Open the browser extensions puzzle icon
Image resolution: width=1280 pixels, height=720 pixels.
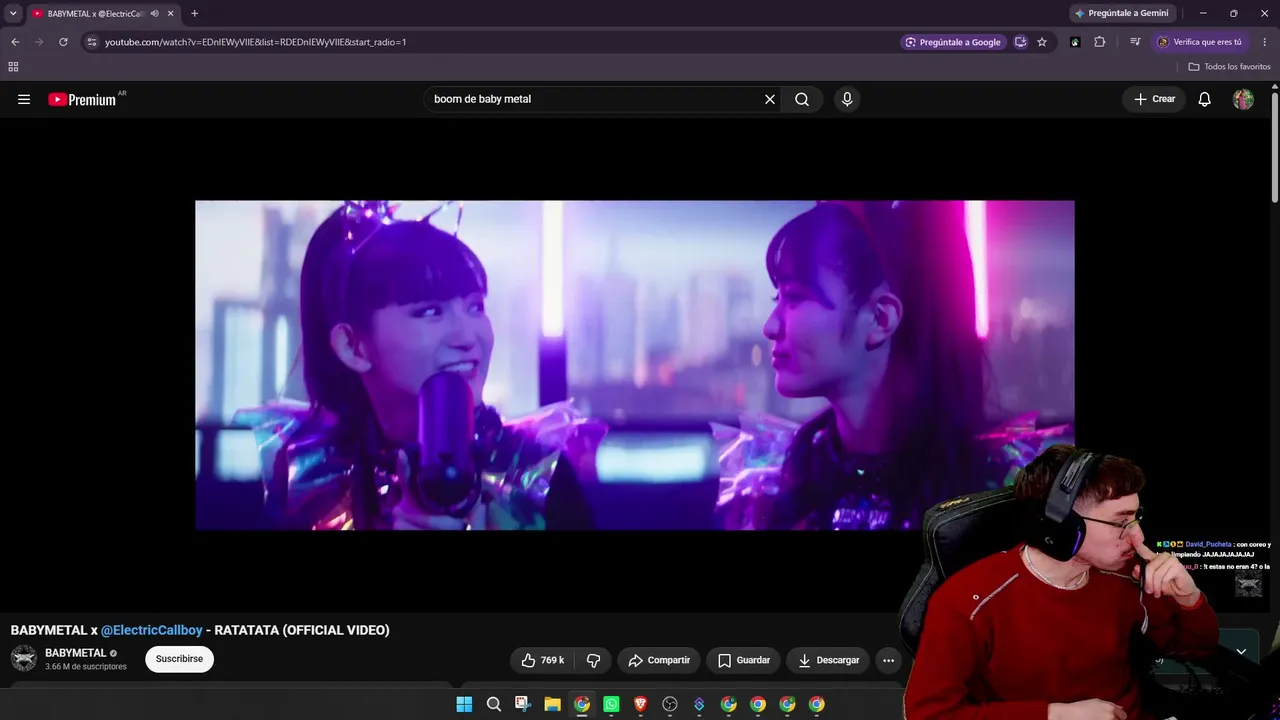(1100, 42)
